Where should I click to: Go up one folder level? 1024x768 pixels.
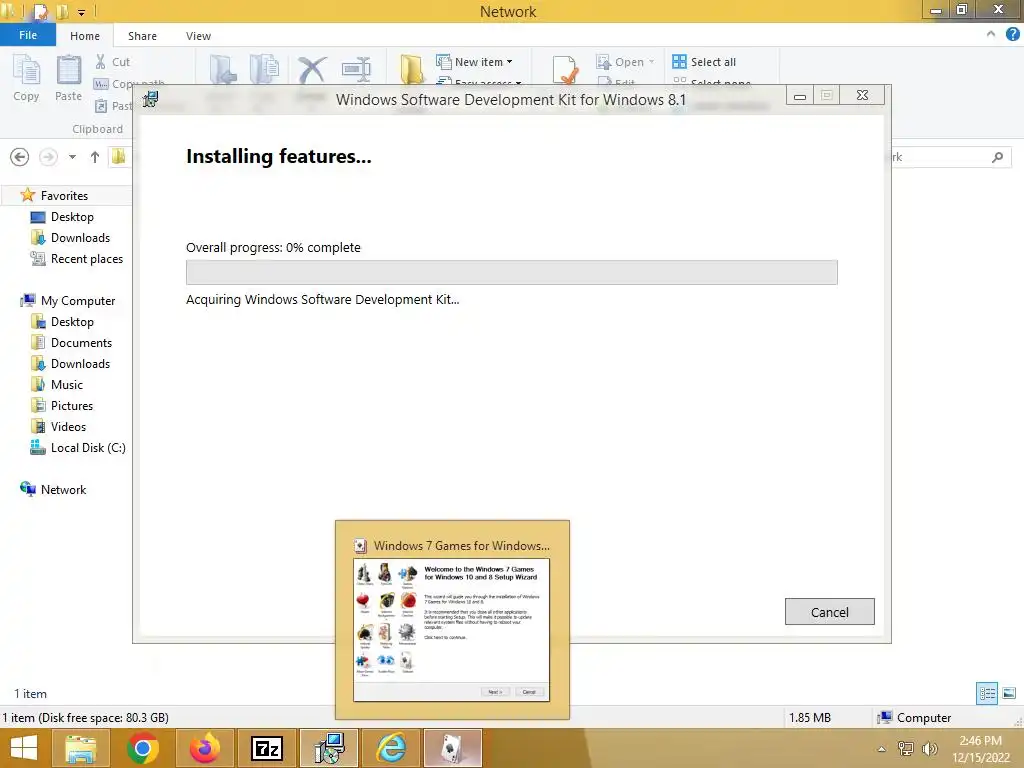[x=95, y=157]
